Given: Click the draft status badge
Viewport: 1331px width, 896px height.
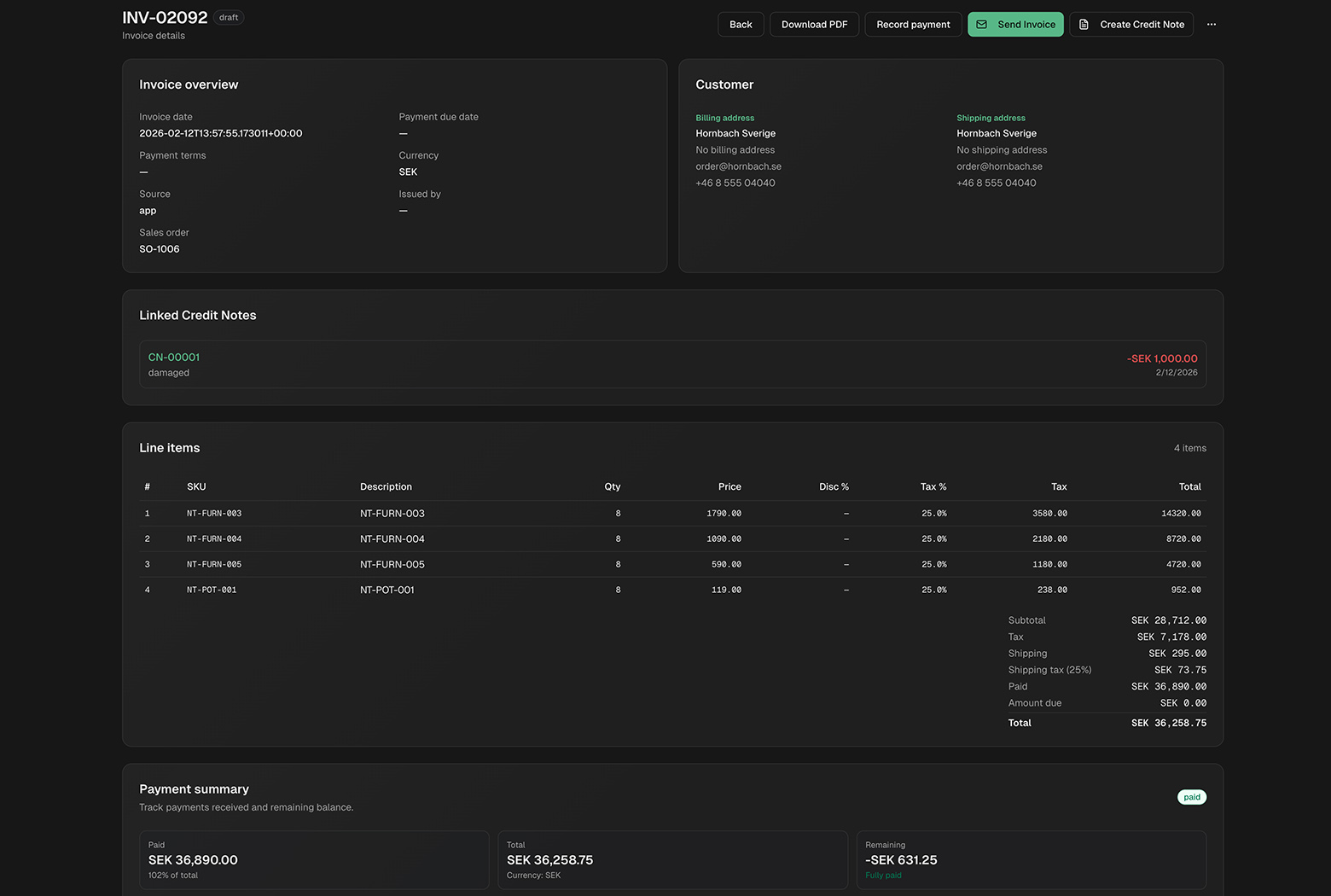Looking at the screenshot, I should (x=227, y=16).
